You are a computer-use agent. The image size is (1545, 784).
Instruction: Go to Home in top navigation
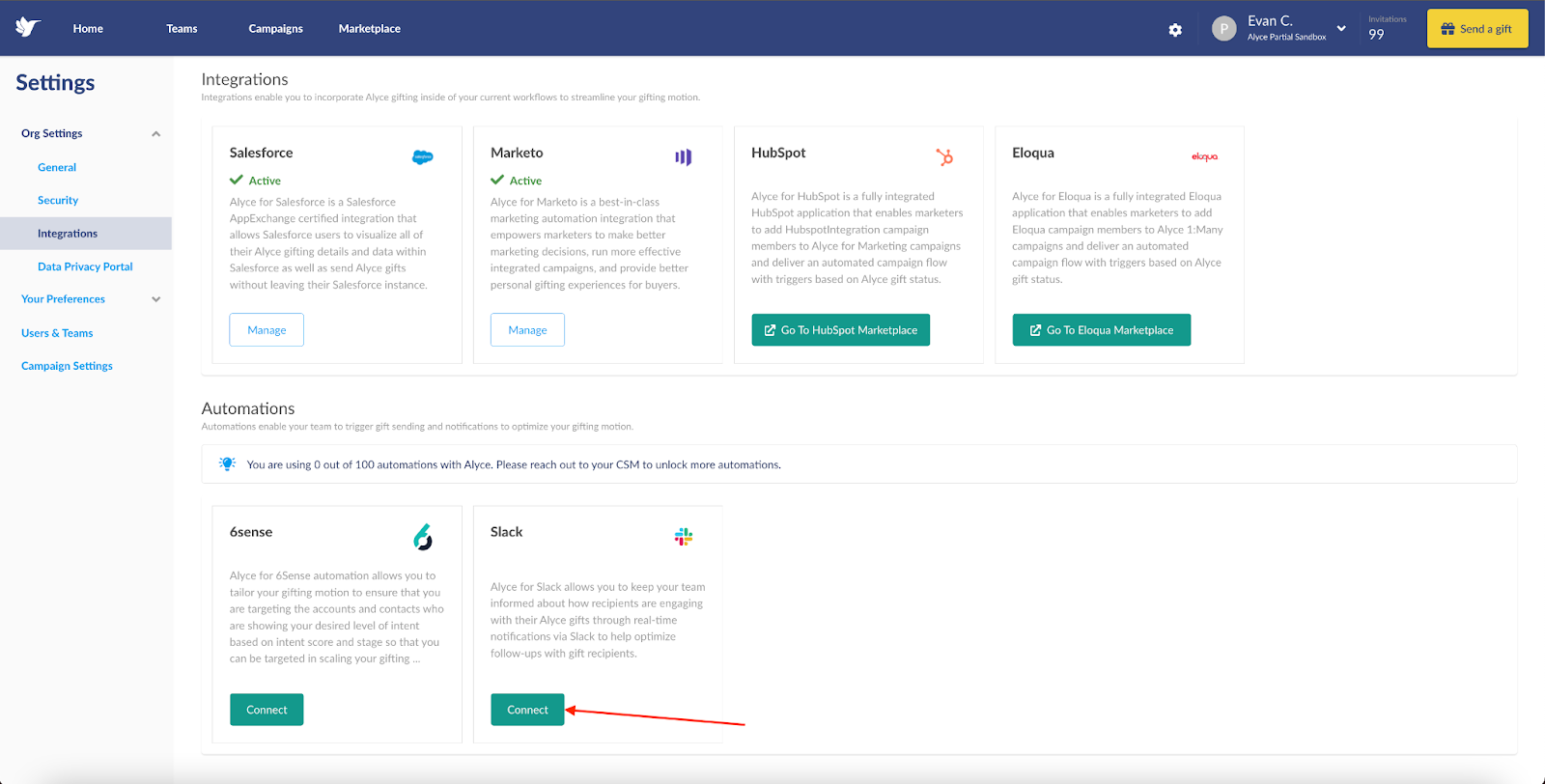(88, 29)
